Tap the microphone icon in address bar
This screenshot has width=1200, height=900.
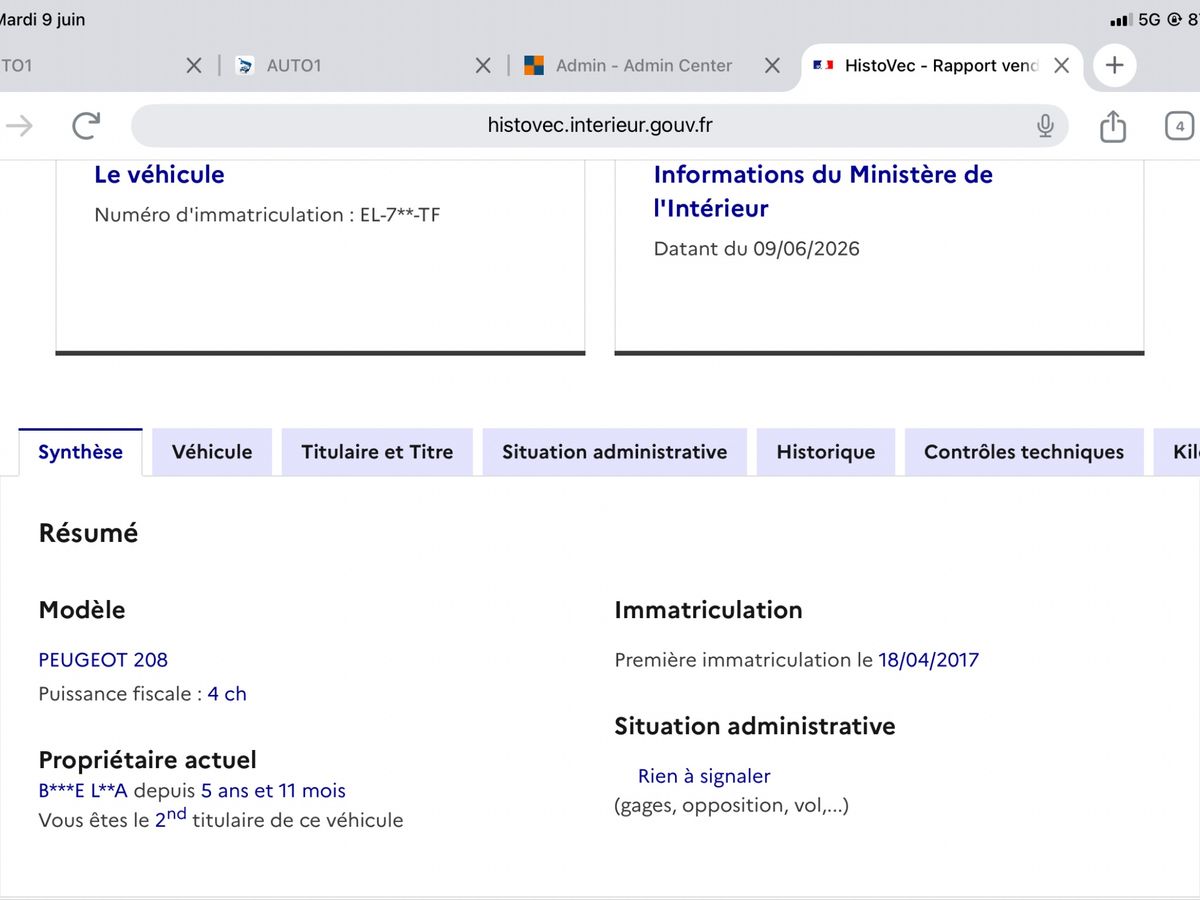[x=1045, y=125]
